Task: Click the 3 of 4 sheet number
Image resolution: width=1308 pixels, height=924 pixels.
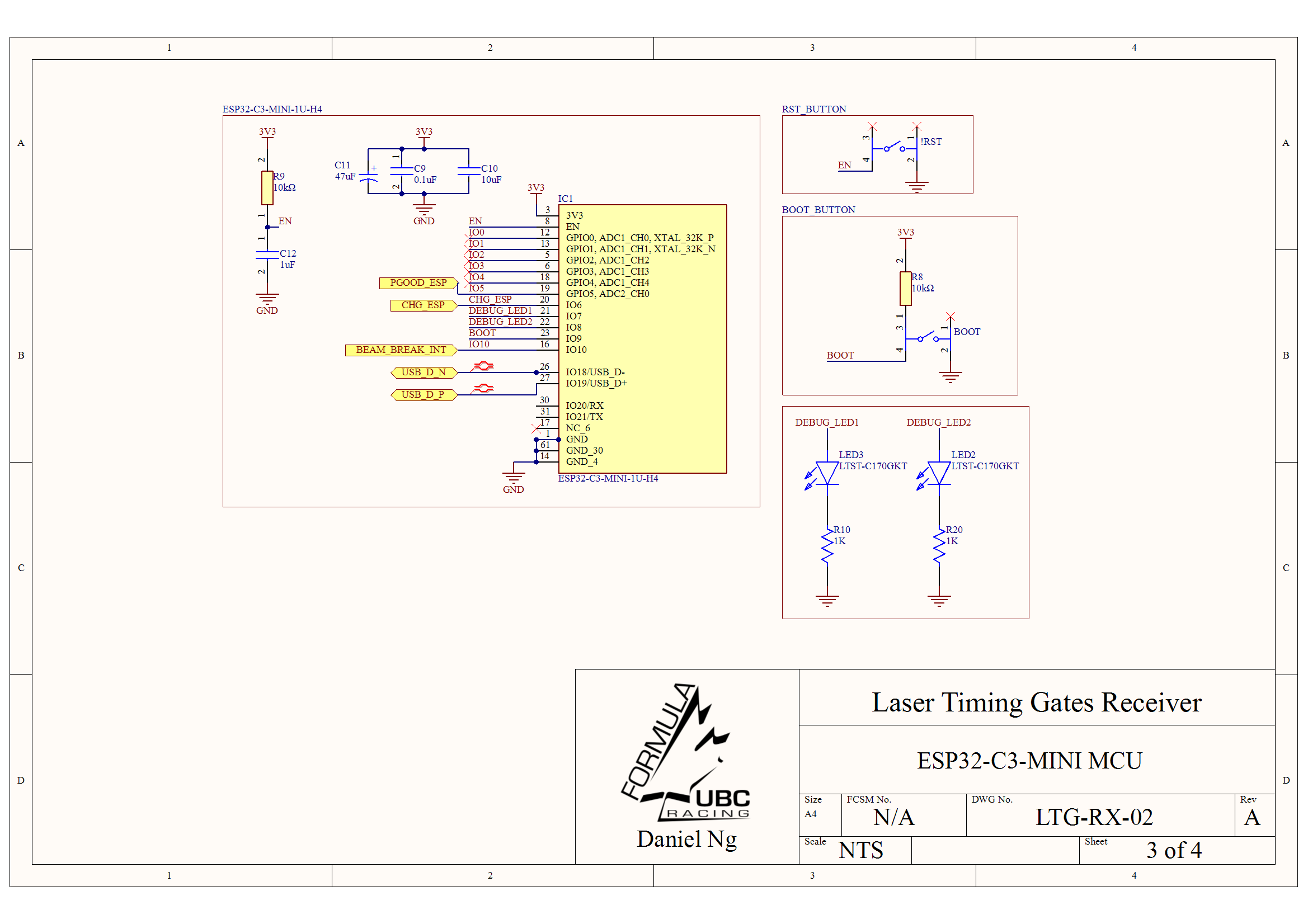Action: (x=1174, y=851)
